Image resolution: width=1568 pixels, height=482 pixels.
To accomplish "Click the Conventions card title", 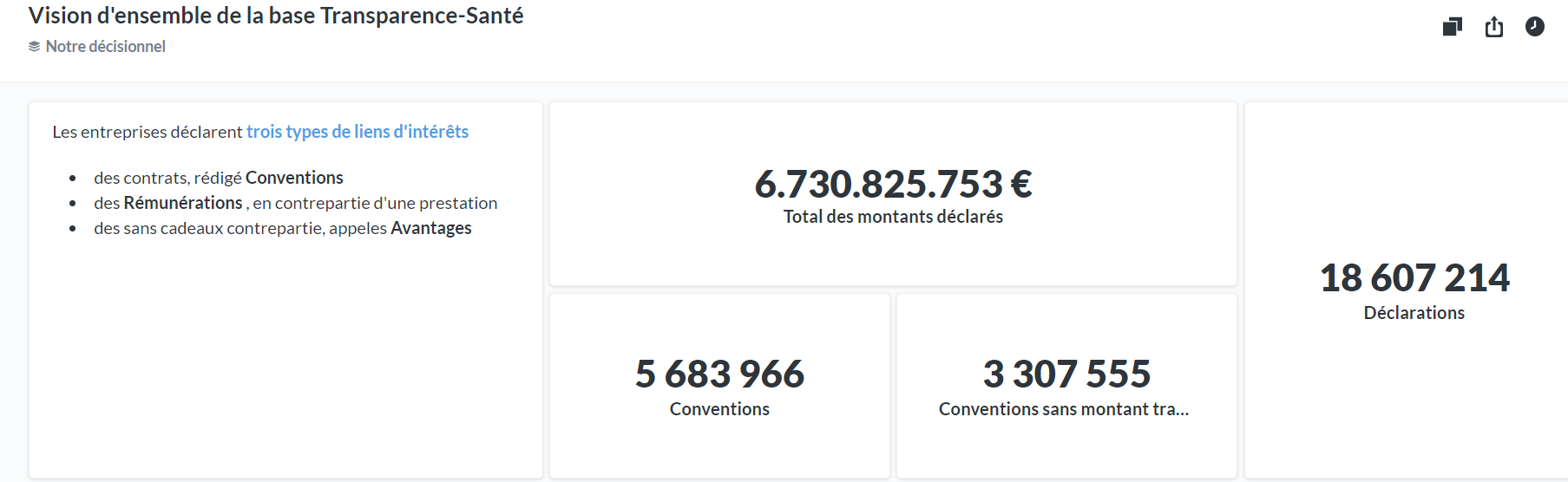I will click(x=719, y=409).
